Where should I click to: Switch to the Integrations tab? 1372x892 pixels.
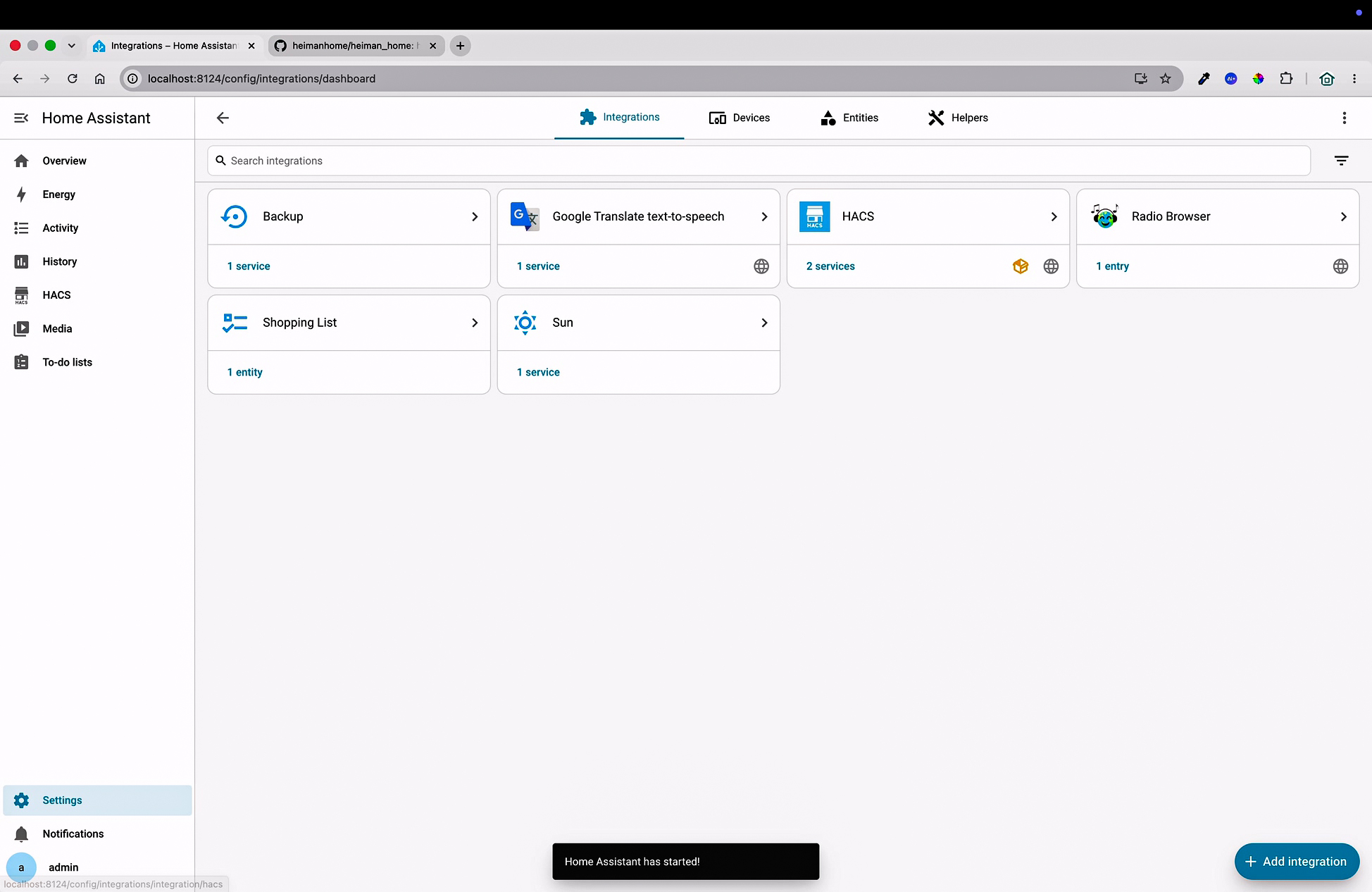619,118
